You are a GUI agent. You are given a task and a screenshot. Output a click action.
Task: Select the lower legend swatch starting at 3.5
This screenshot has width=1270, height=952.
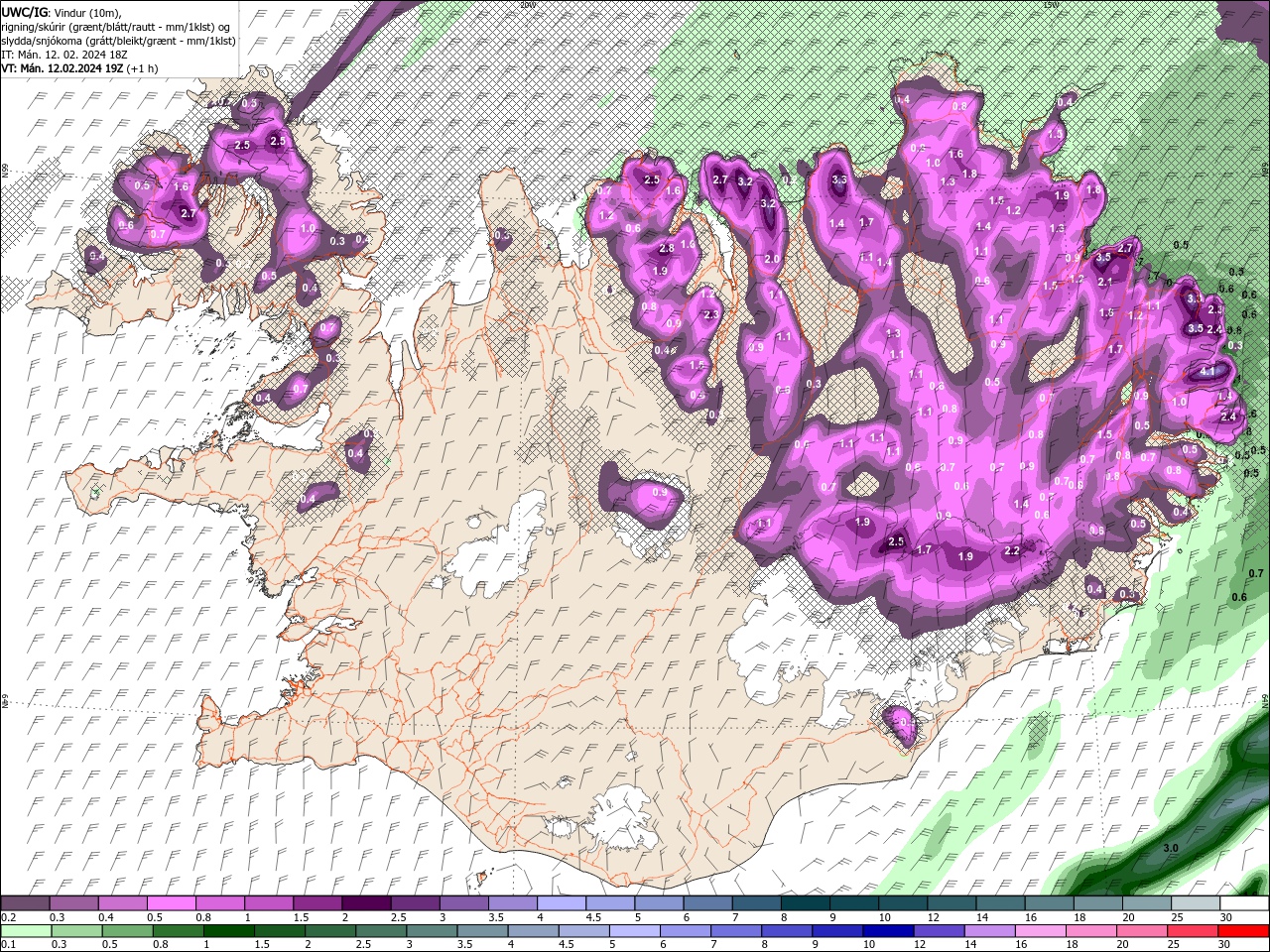pyautogui.click(x=481, y=931)
